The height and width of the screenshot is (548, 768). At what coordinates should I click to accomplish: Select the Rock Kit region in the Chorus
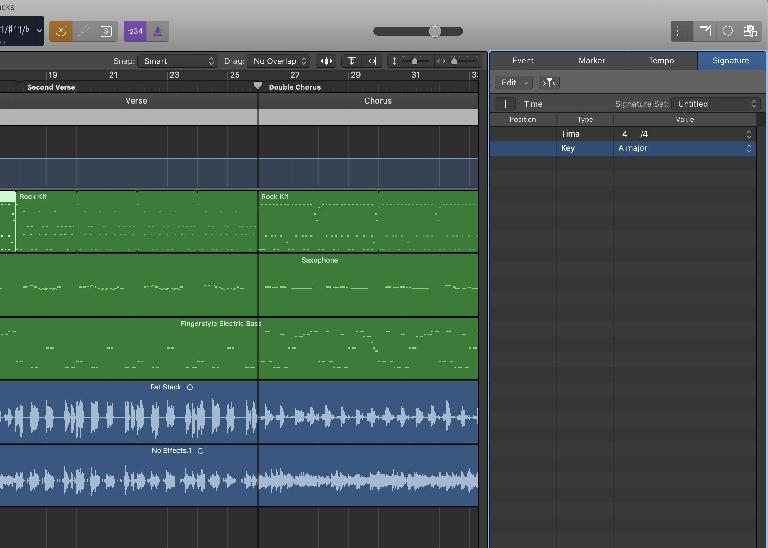tap(368, 221)
